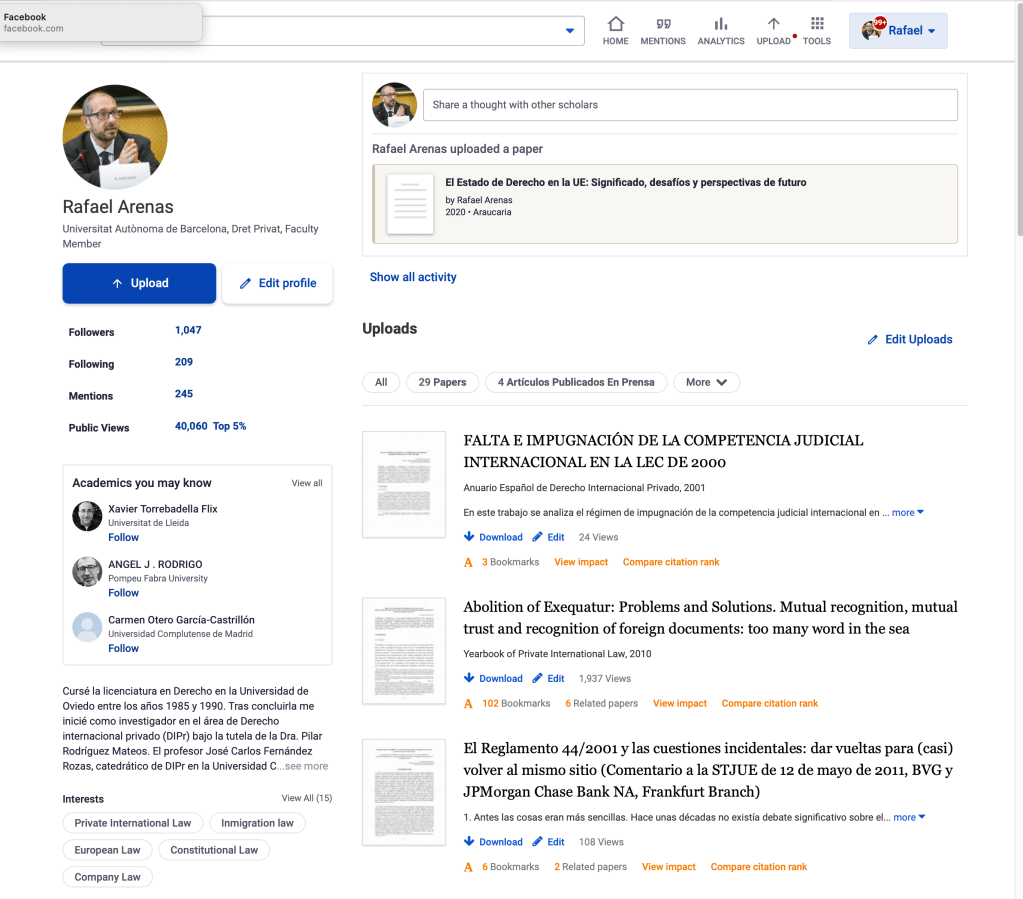Click the blue Upload button in profile
The height and width of the screenshot is (899, 1023).
(139, 283)
